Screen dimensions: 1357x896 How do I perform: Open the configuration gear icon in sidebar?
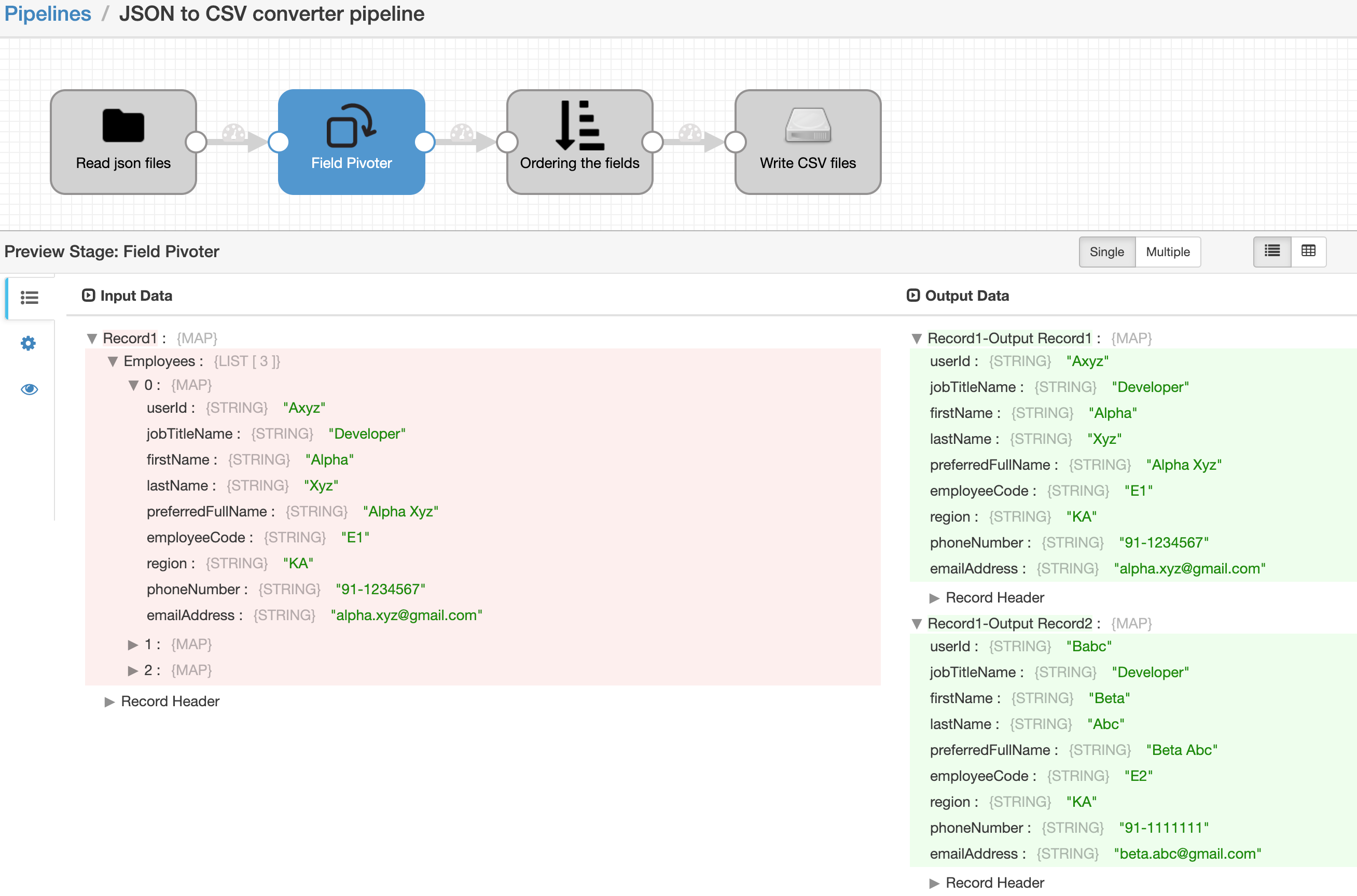(x=29, y=343)
